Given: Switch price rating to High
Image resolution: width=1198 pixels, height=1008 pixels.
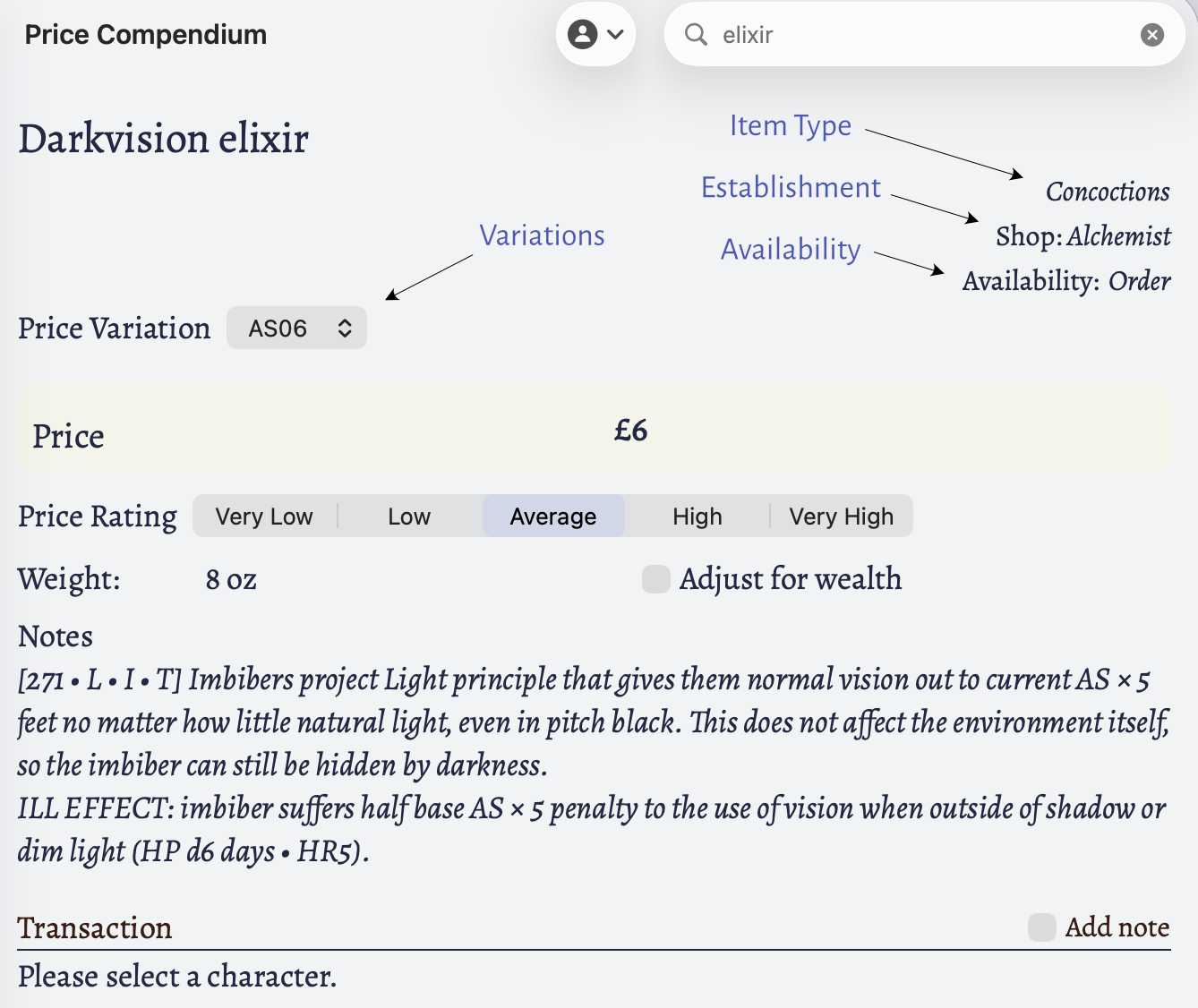Looking at the screenshot, I should click(x=697, y=517).
